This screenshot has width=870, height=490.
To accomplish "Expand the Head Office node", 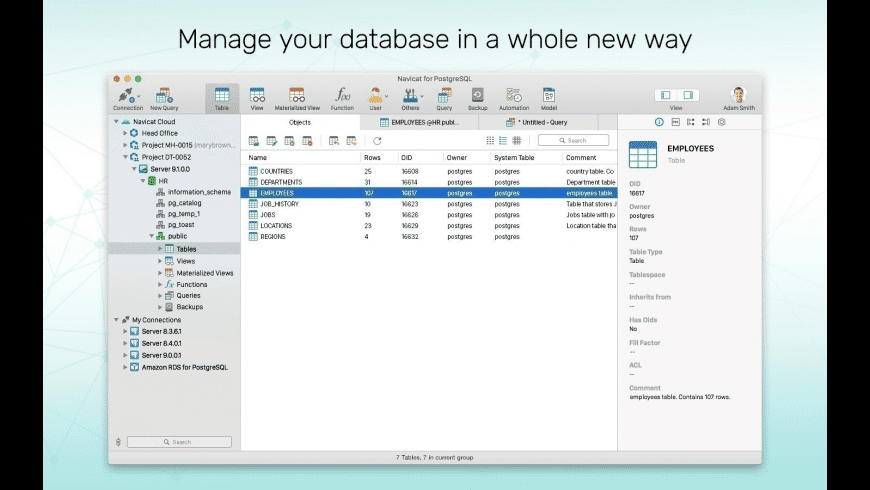I will click(125, 133).
